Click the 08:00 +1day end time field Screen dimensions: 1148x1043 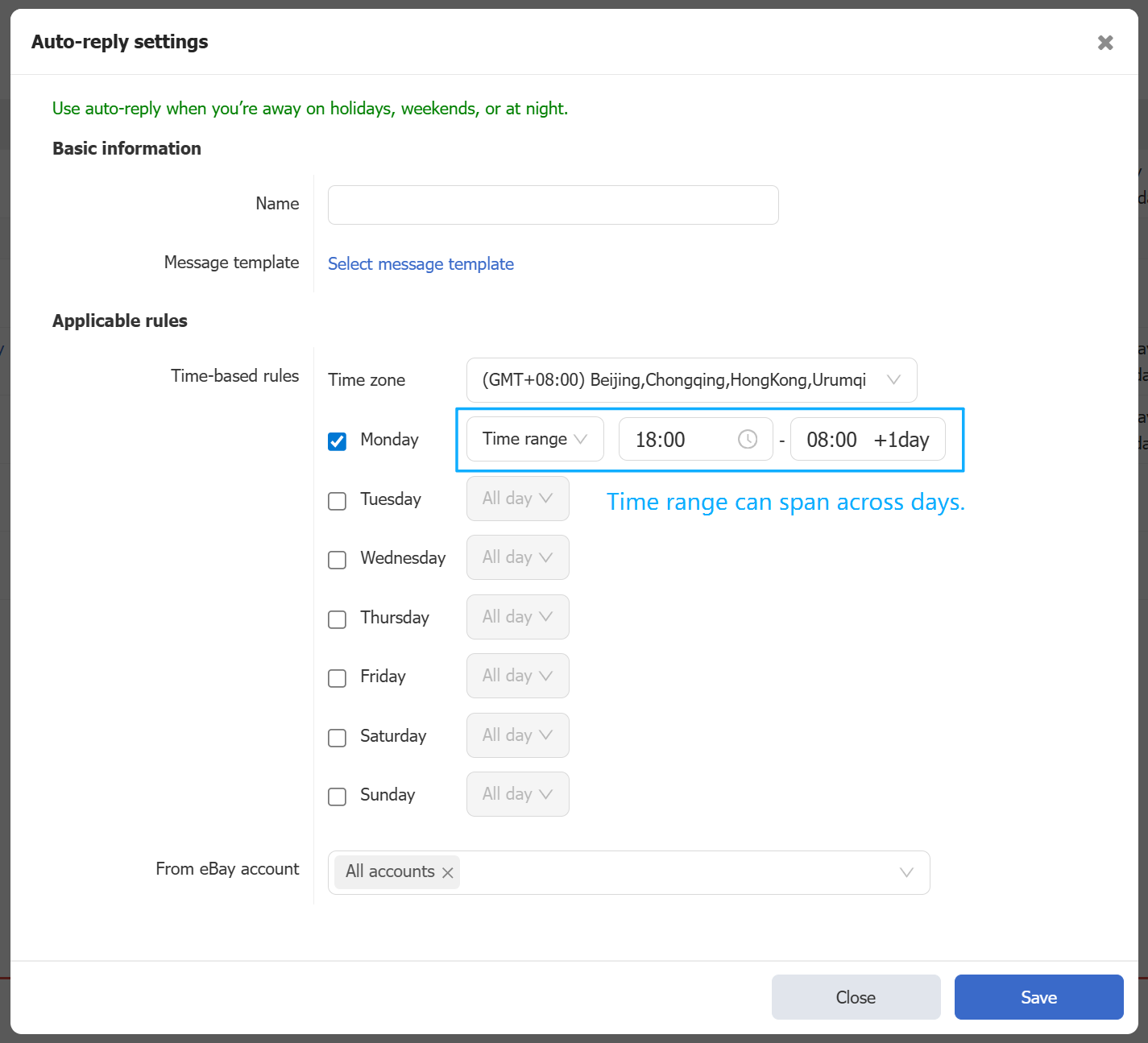(867, 440)
